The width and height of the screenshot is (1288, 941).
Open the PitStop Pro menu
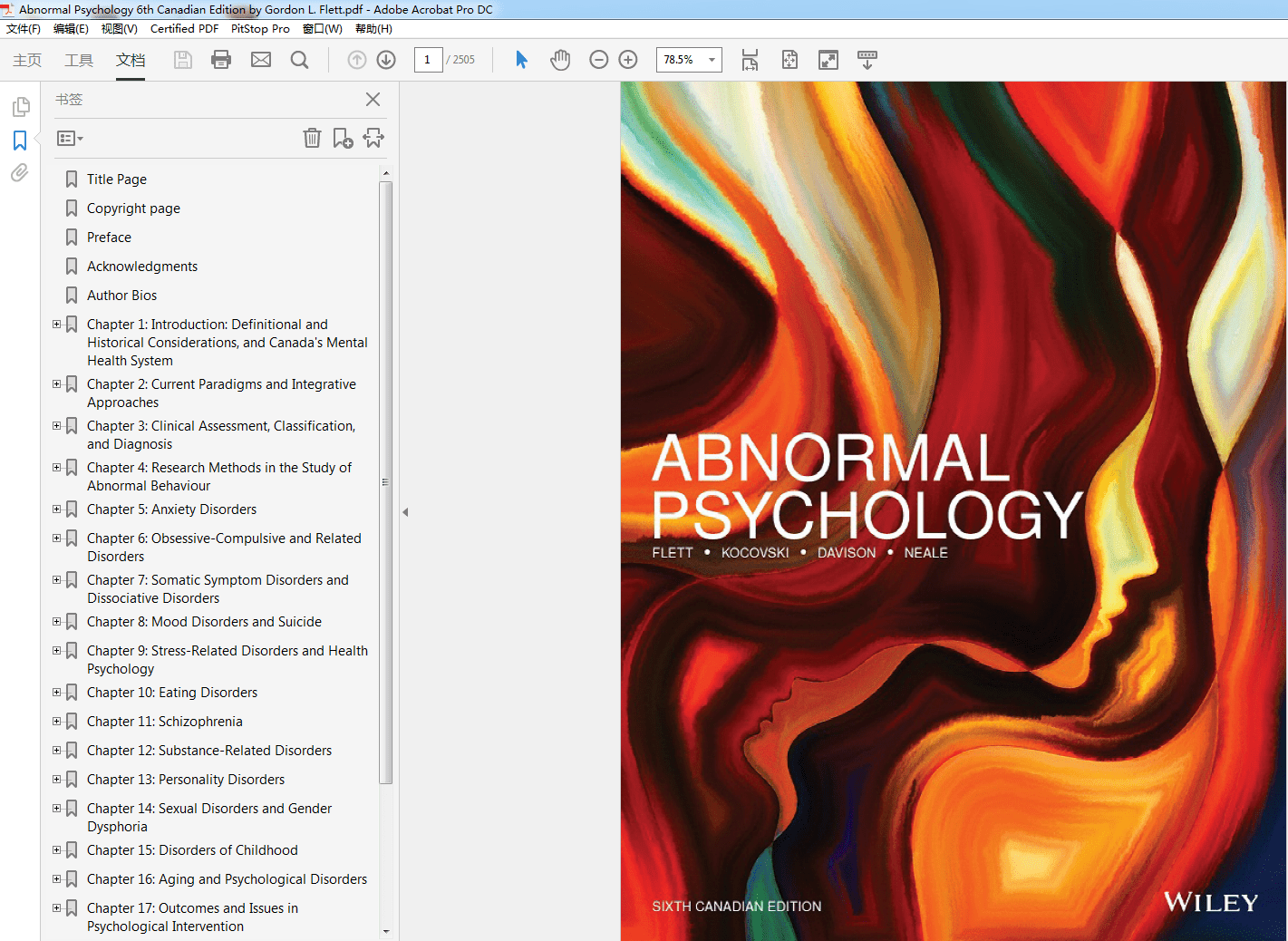coord(260,28)
